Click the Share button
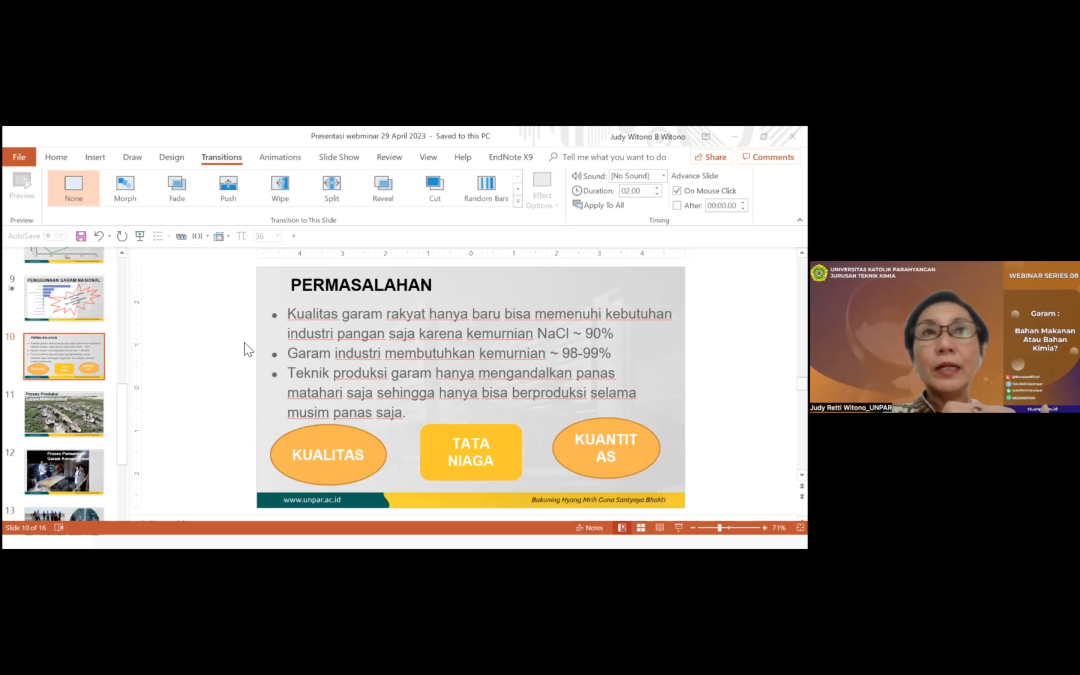Image resolution: width=1080 pixels, height=675 pixels. [710, 156]
